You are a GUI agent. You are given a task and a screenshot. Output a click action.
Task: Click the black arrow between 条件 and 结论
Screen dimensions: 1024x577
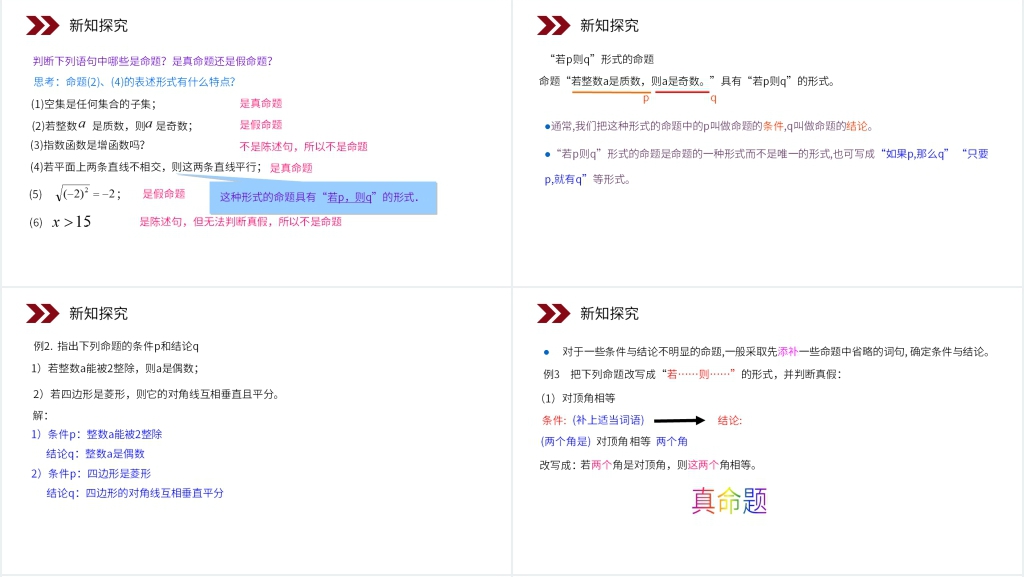pyautogui.click(x=679, y=421)
